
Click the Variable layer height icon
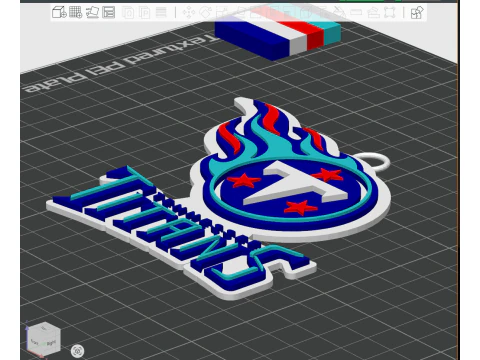[161, 13]
